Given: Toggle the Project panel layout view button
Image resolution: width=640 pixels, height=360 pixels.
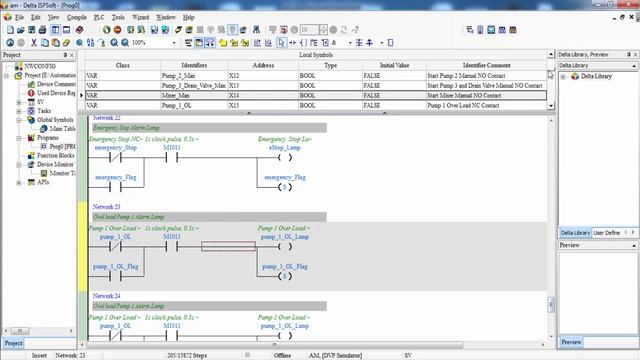Looking at the screenshot, I should click(x=56, y=30).
